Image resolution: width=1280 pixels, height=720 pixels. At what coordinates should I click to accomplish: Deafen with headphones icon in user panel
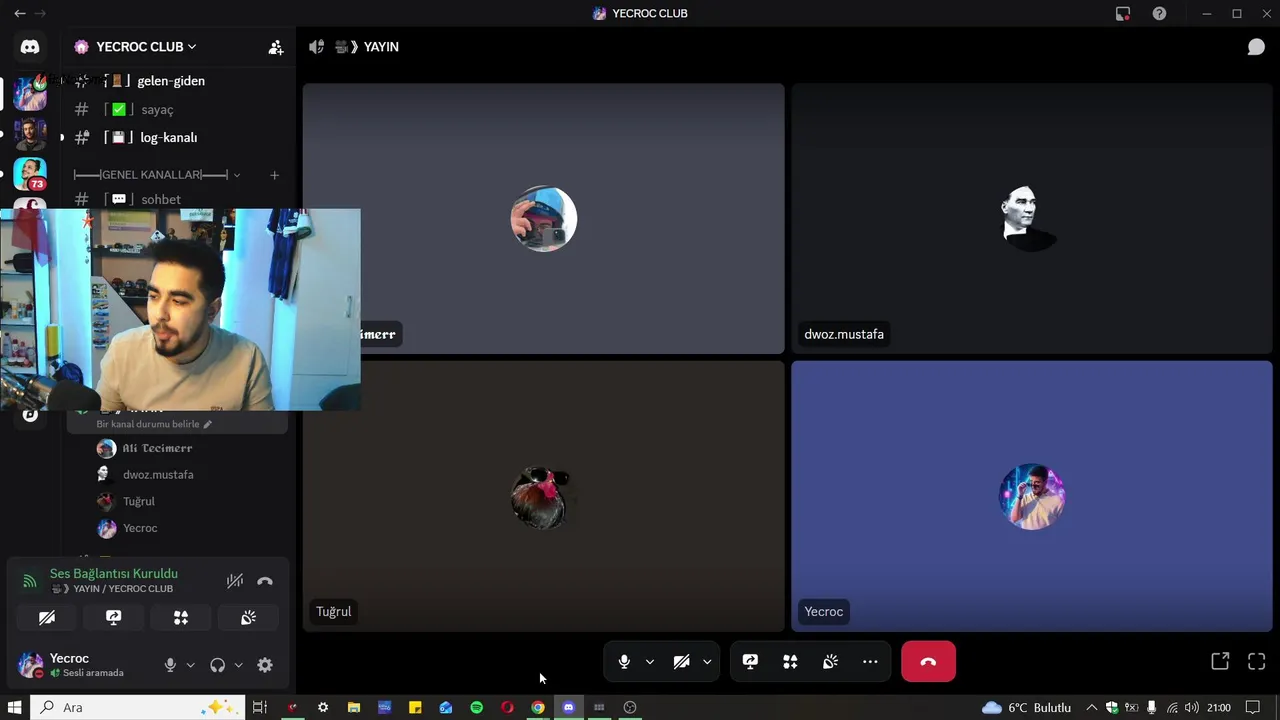[x=217, y=665]
